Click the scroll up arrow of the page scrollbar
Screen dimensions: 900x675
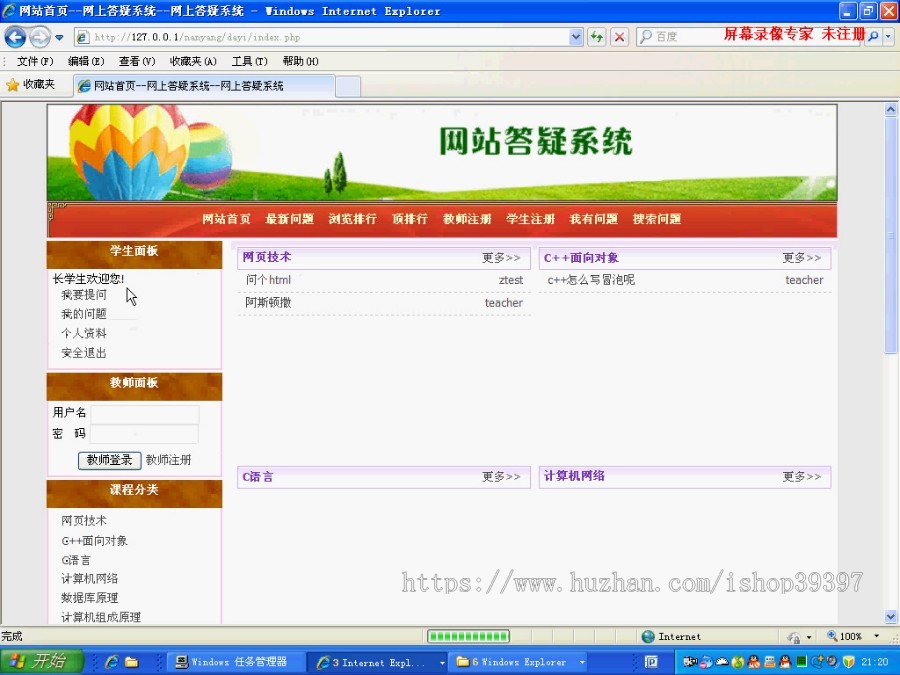[x=890, y=109]
